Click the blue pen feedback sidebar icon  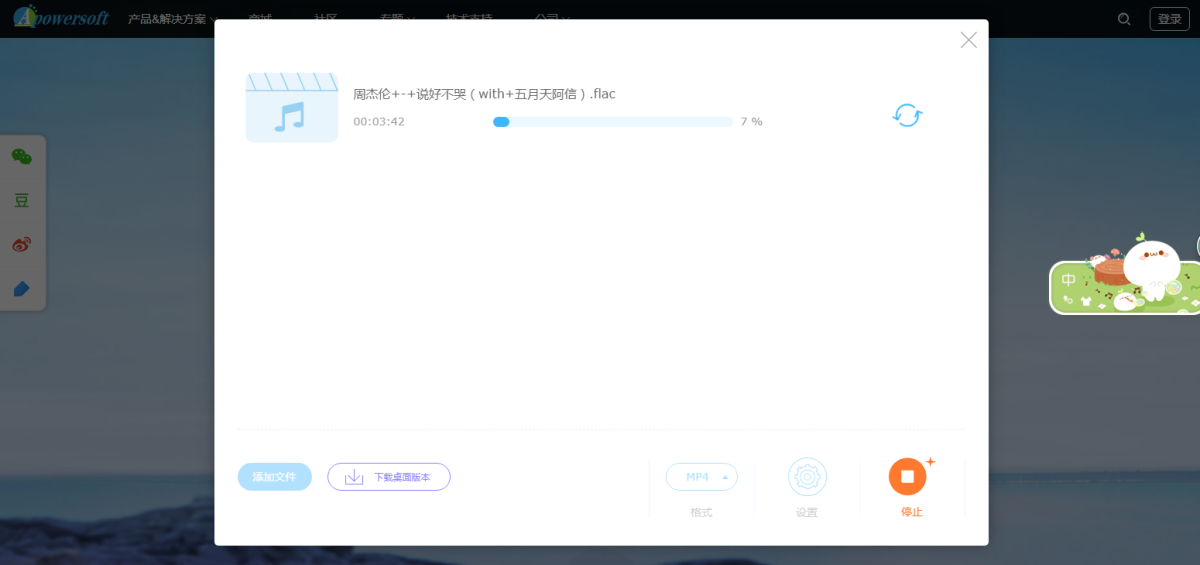(x=21, y=289)
